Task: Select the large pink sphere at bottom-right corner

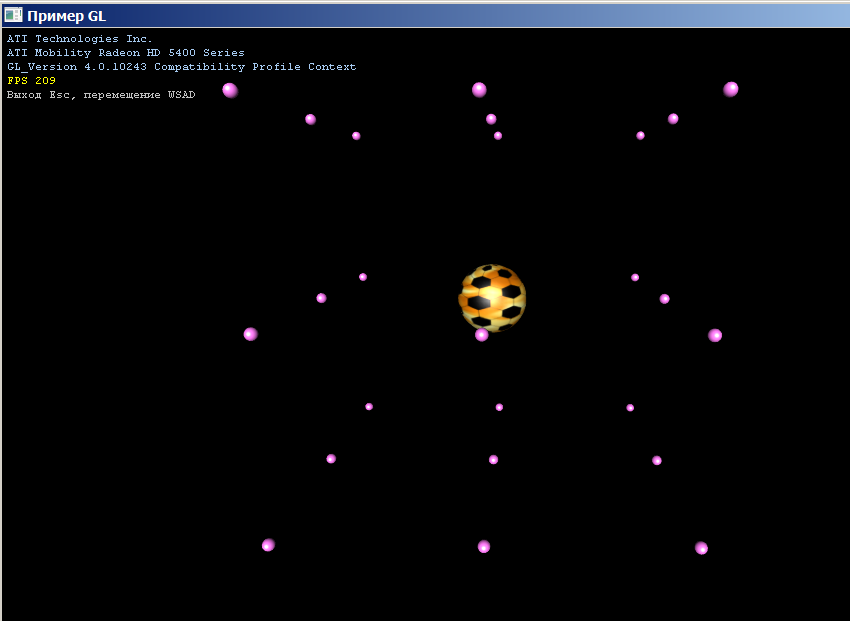Action: click(x=701, y=548)
